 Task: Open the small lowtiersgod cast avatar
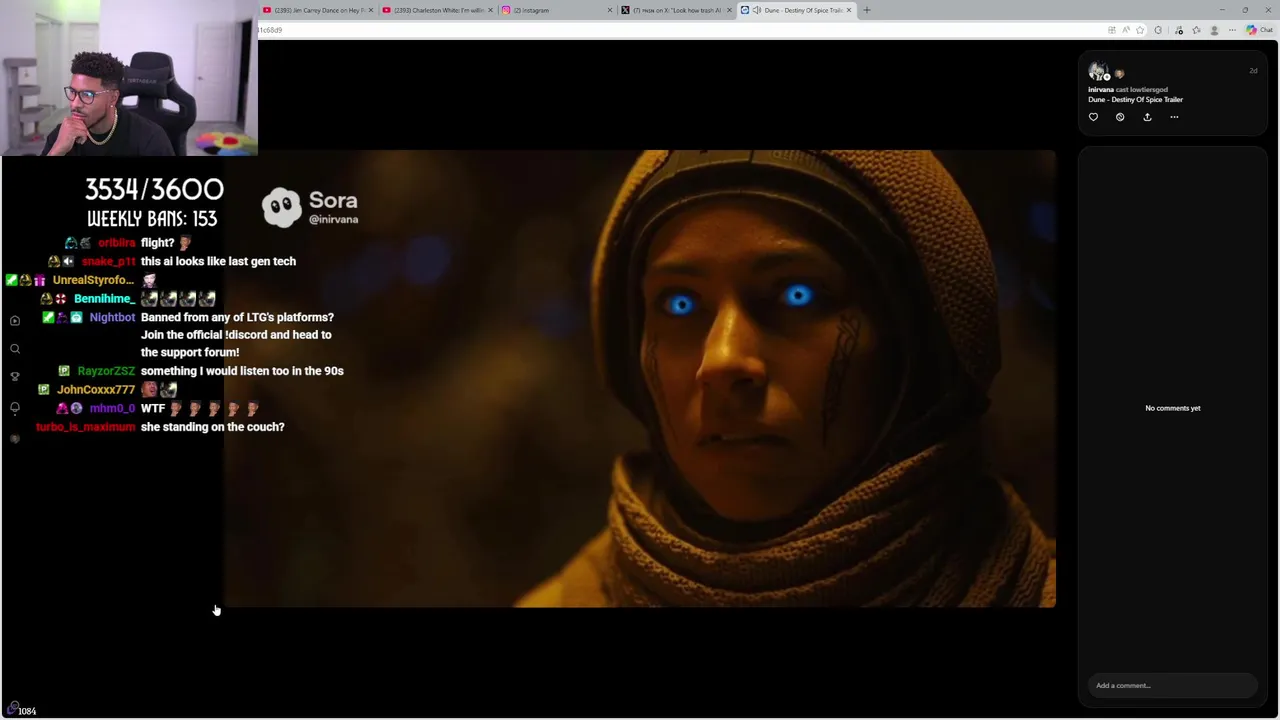pyautogui.click(x=1119, y=74)
